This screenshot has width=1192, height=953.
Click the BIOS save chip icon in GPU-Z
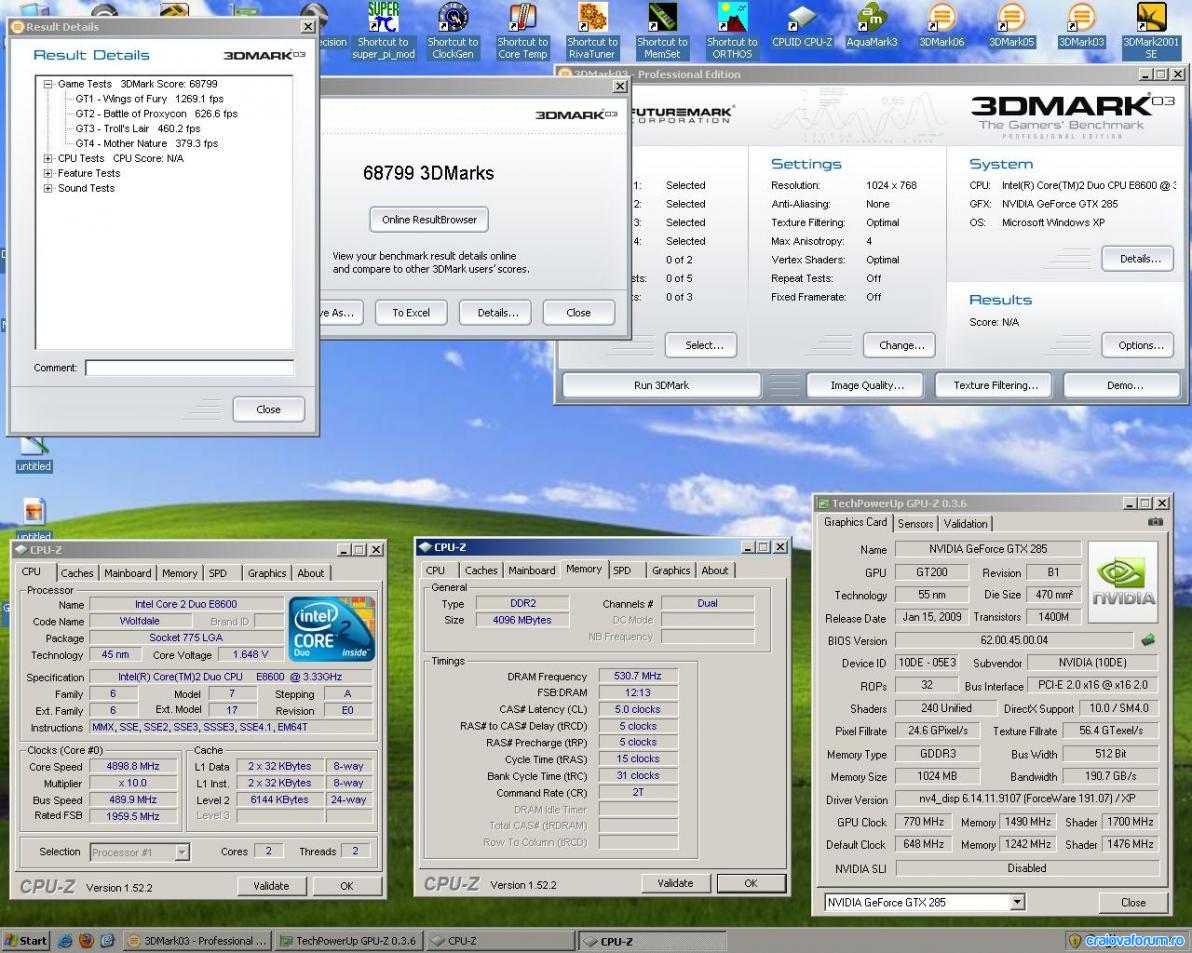[1148, 640]
